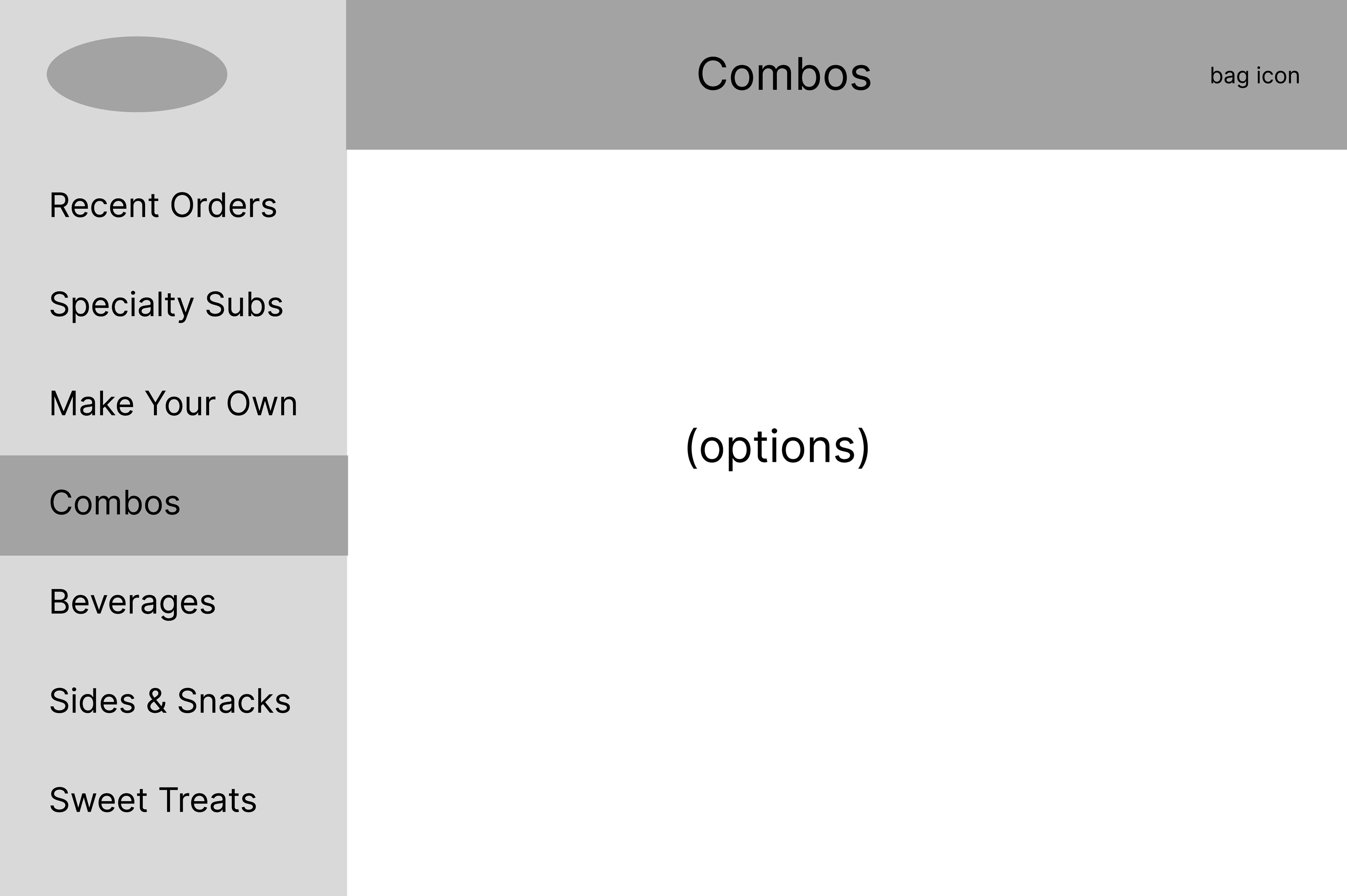Click the word Snacks in sidebar
This screenshot has width=1347, height=896.
point(234,701)
